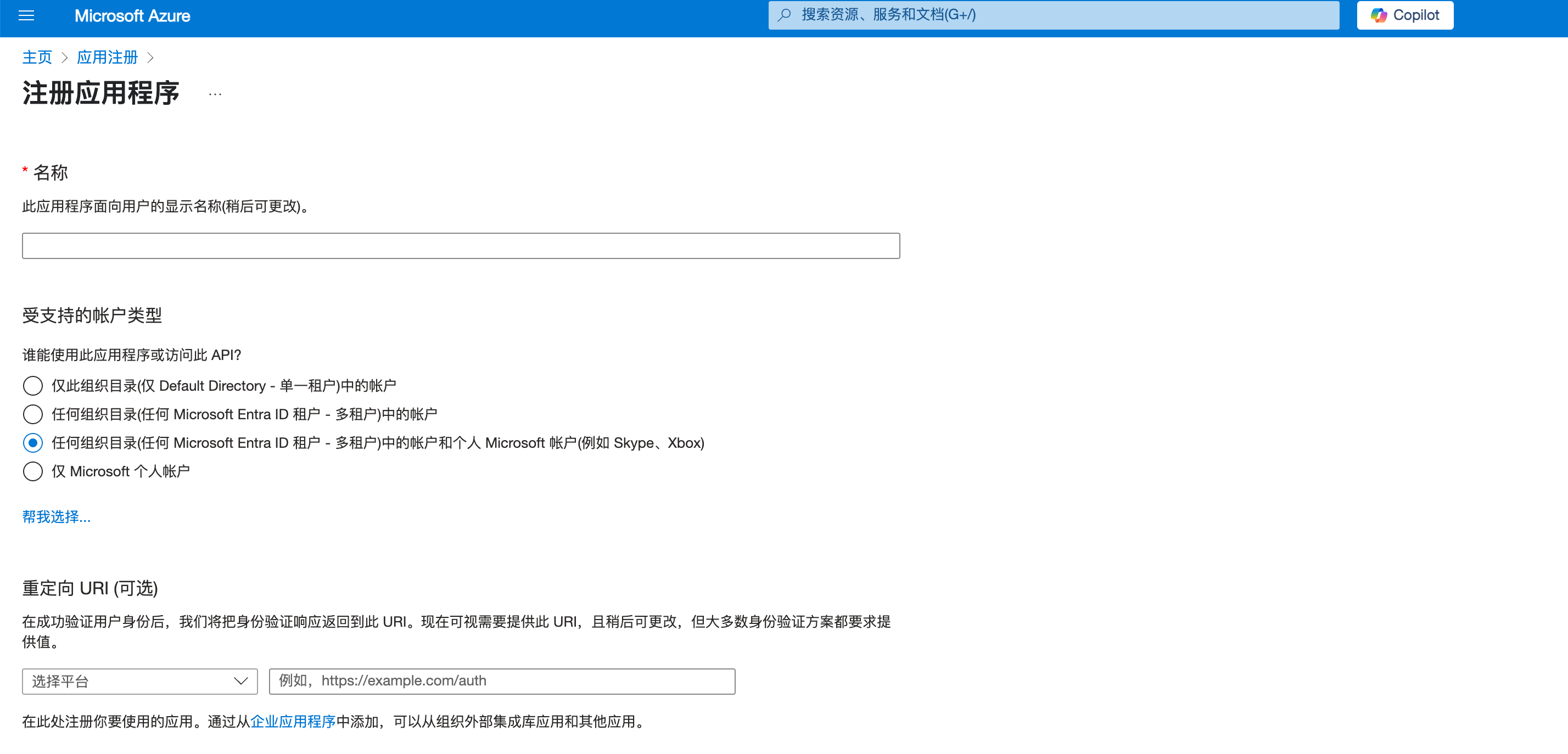The width and height of the screenshot is (1568, 754).
Task: Click the redirect URI input field
Action: pyautogui.click(x=502, y=681)
